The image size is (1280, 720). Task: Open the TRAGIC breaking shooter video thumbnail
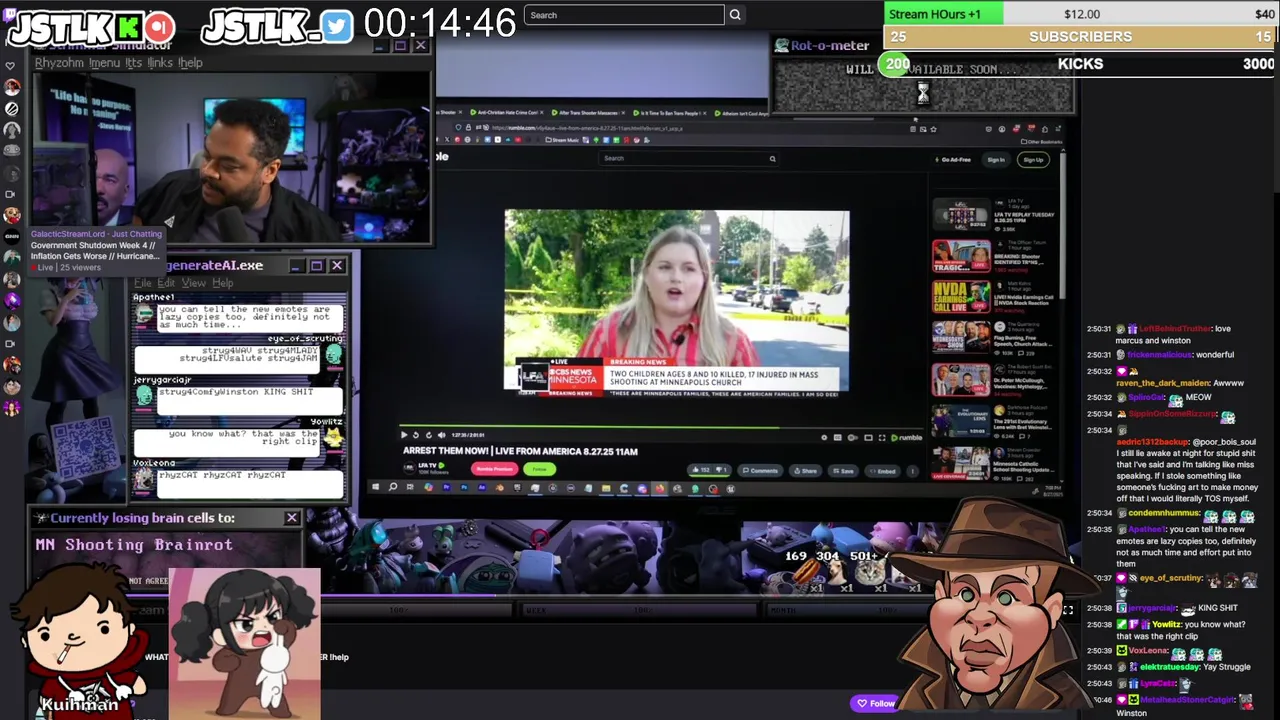click(x=961, y=256)
